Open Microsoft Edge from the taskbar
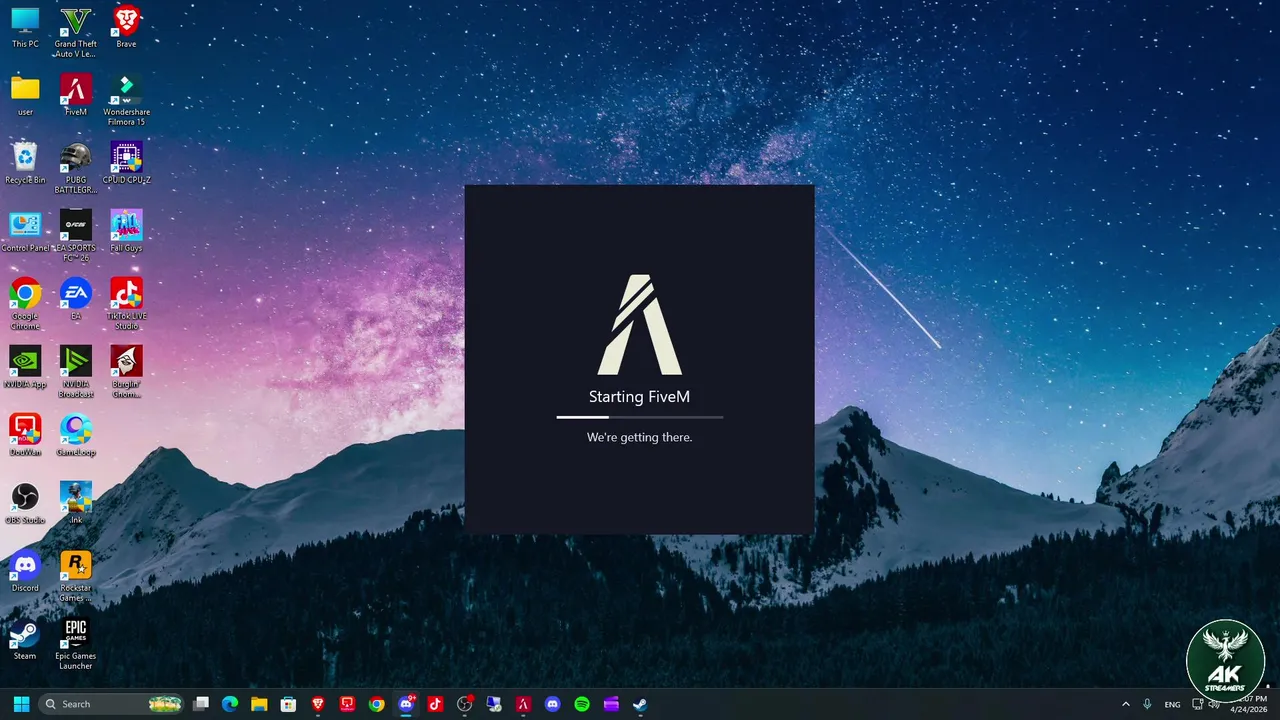 click(x=230, y=704)
